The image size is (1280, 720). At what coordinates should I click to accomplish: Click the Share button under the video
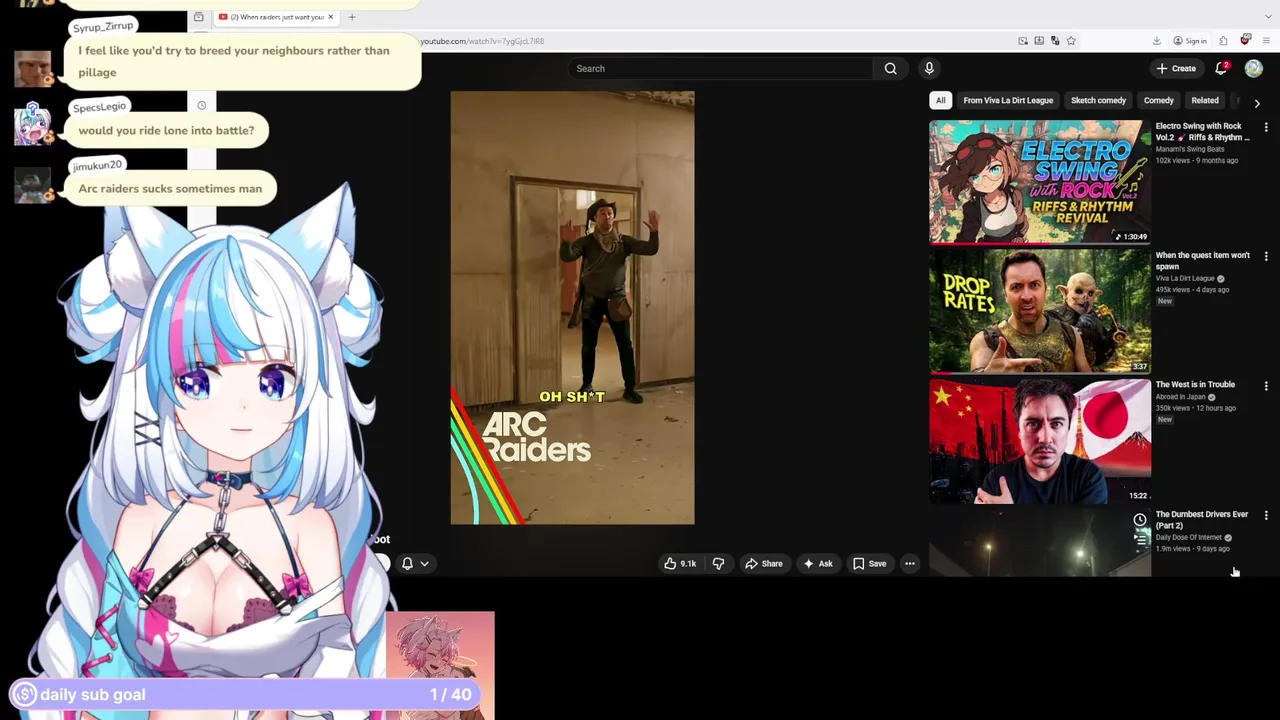point(763,564)
